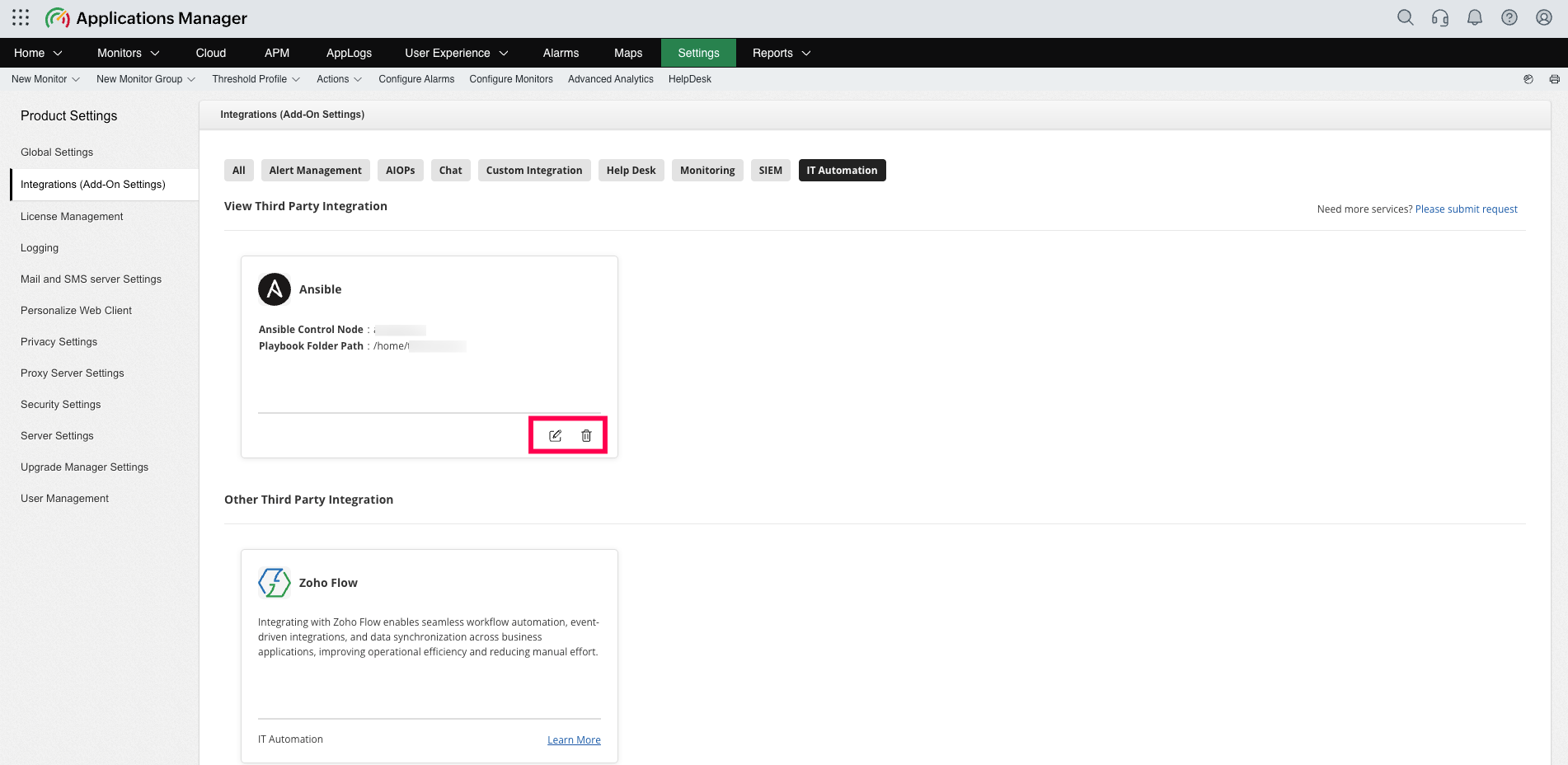Filter integrations by Help Desk
The height and width of the screenshot is (765, 1568).
point(631,171)
